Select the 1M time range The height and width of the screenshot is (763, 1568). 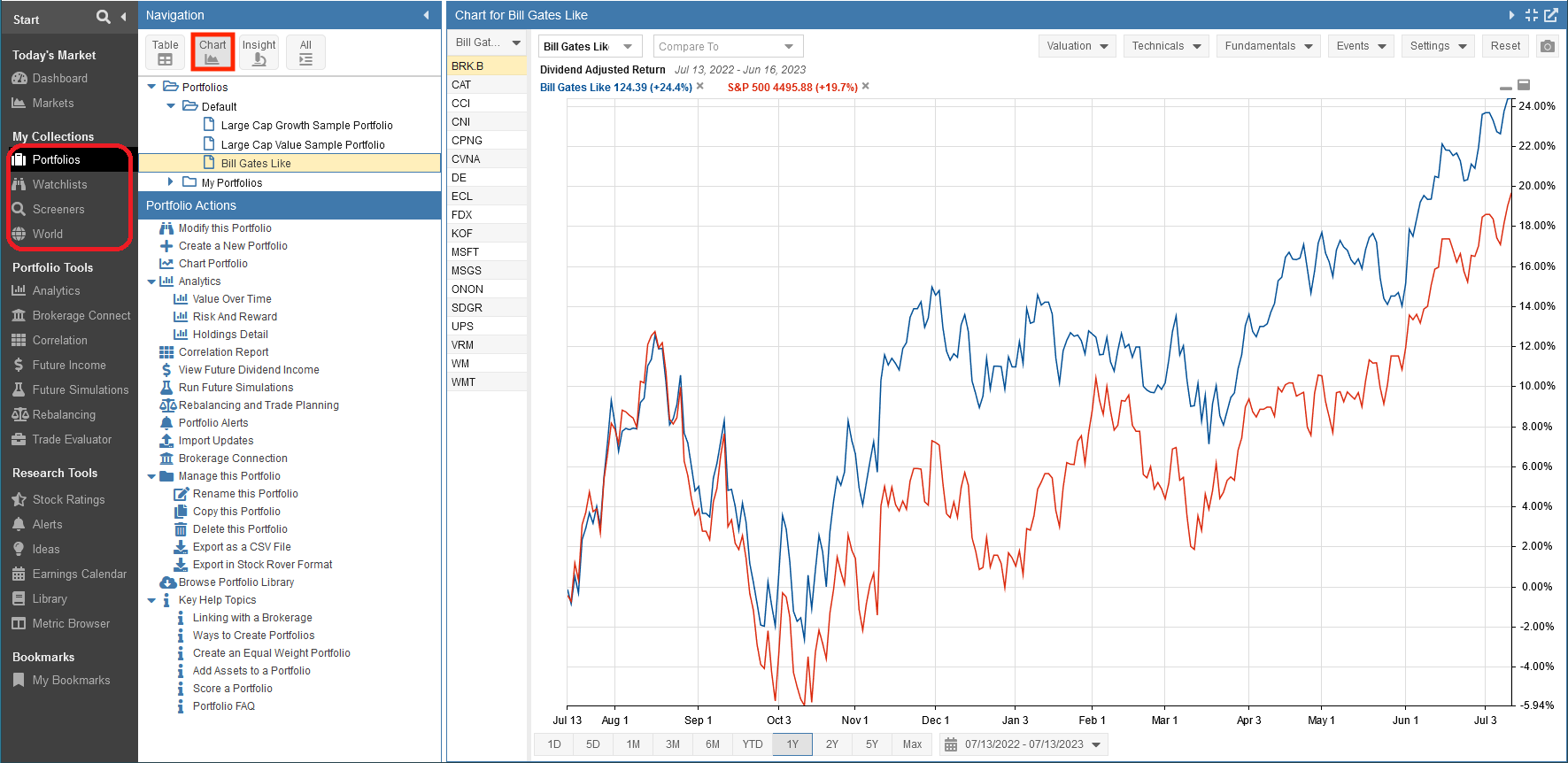633,744
